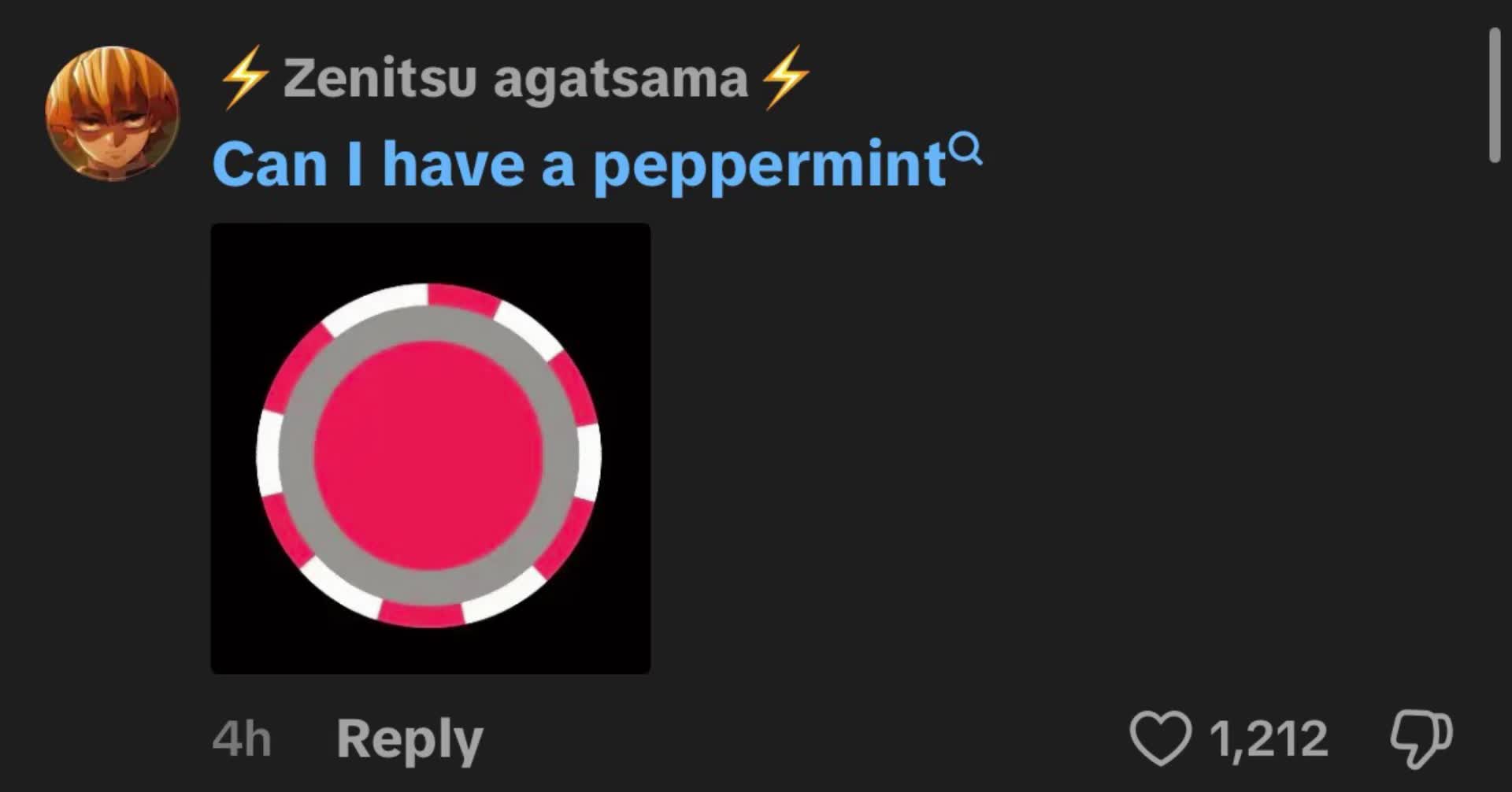
Task: Tap the 1,212 likes count
Action: point(1269,739)
